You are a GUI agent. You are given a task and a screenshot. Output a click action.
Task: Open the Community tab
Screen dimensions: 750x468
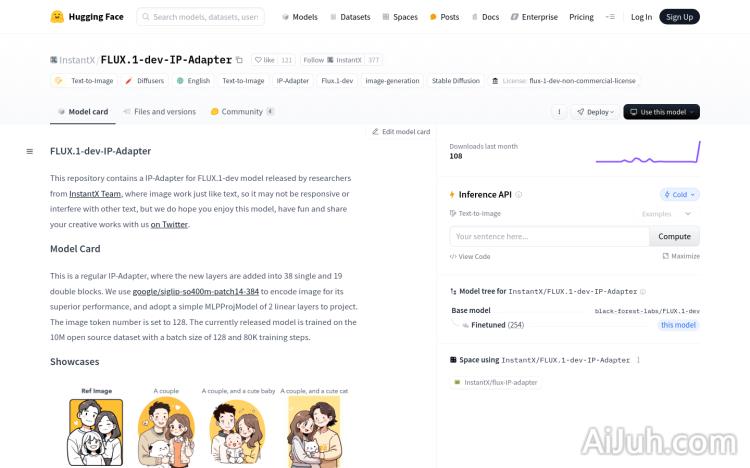(x=241, y=112)
